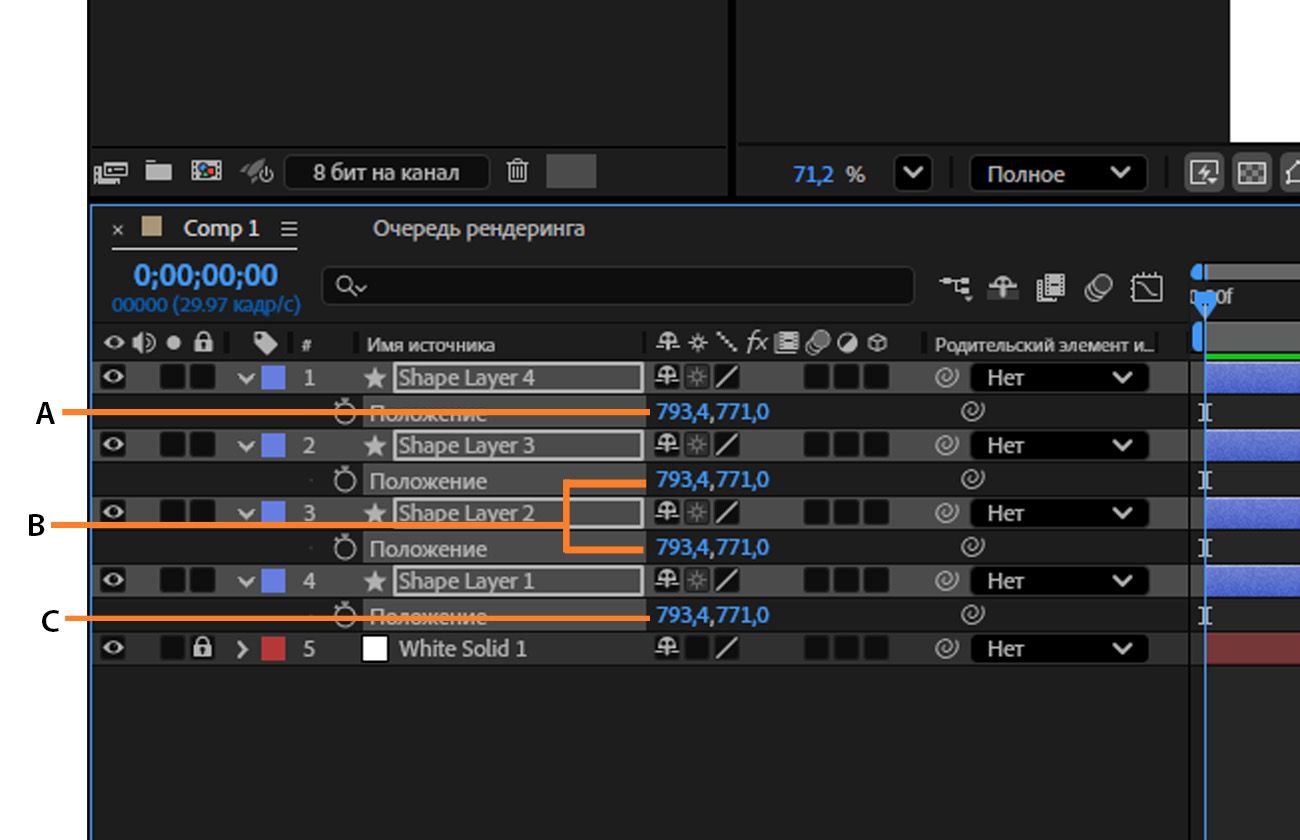Image resolution: width=1300 pixels, height=840 pixels.
Task: Click the current timecode 0;00;00;00
Action: click(x=206, y=275)
